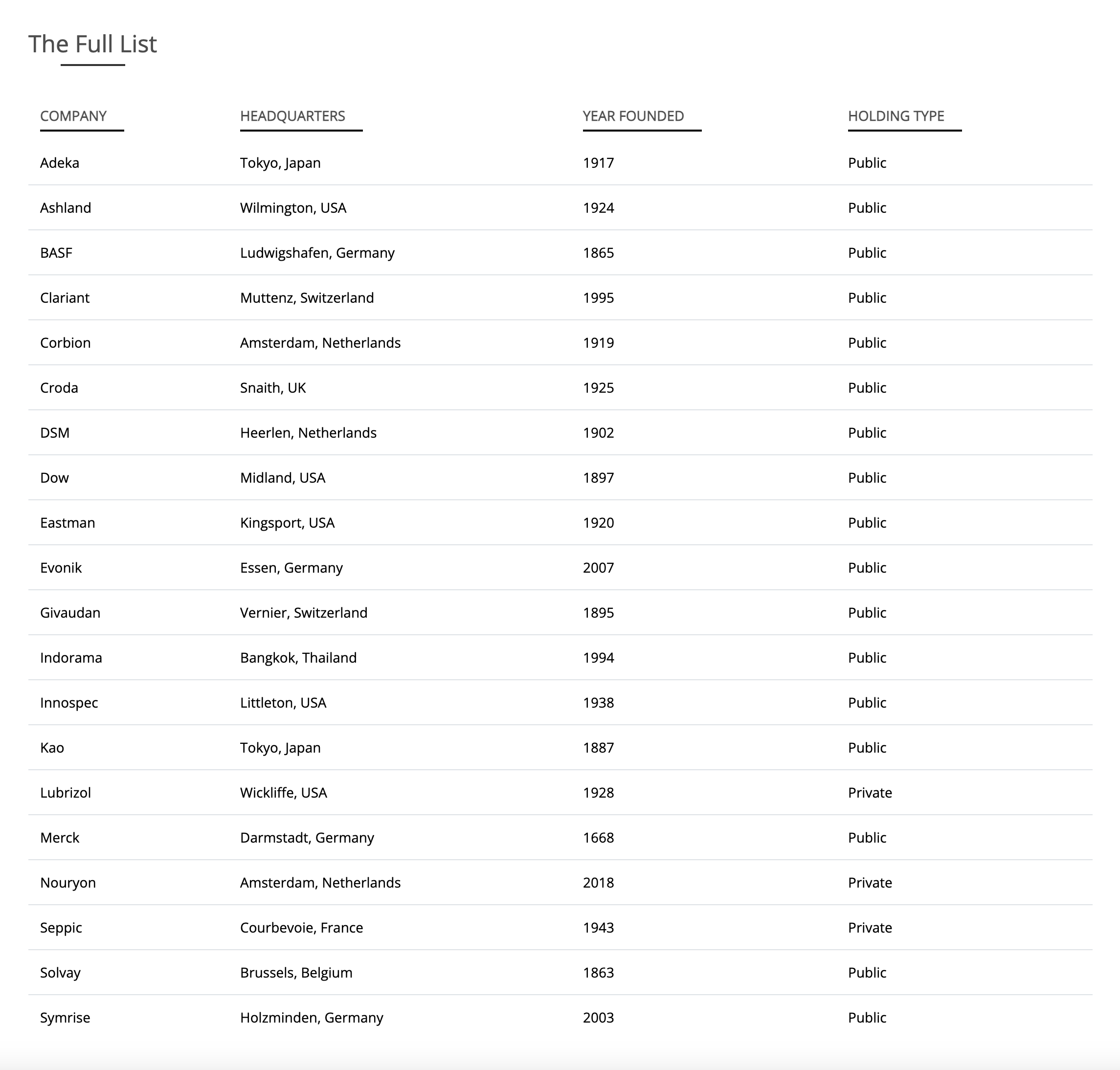Select Ludwigshafen, Germany headquarters cell
This screenshot has width=1120, height=1070.
(317, 253)
